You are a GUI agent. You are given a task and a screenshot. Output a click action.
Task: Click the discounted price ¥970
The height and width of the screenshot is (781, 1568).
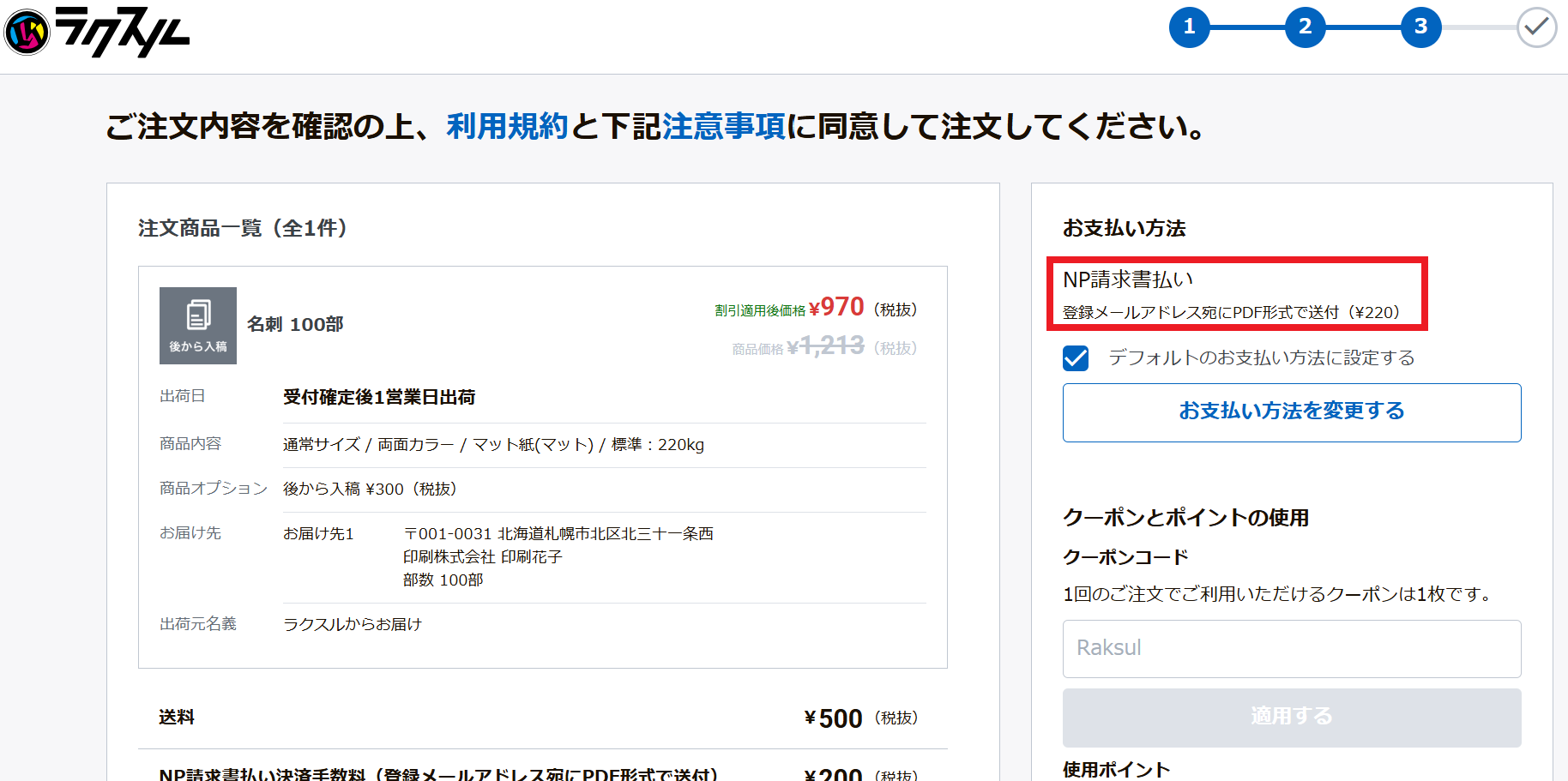[841, 307]
